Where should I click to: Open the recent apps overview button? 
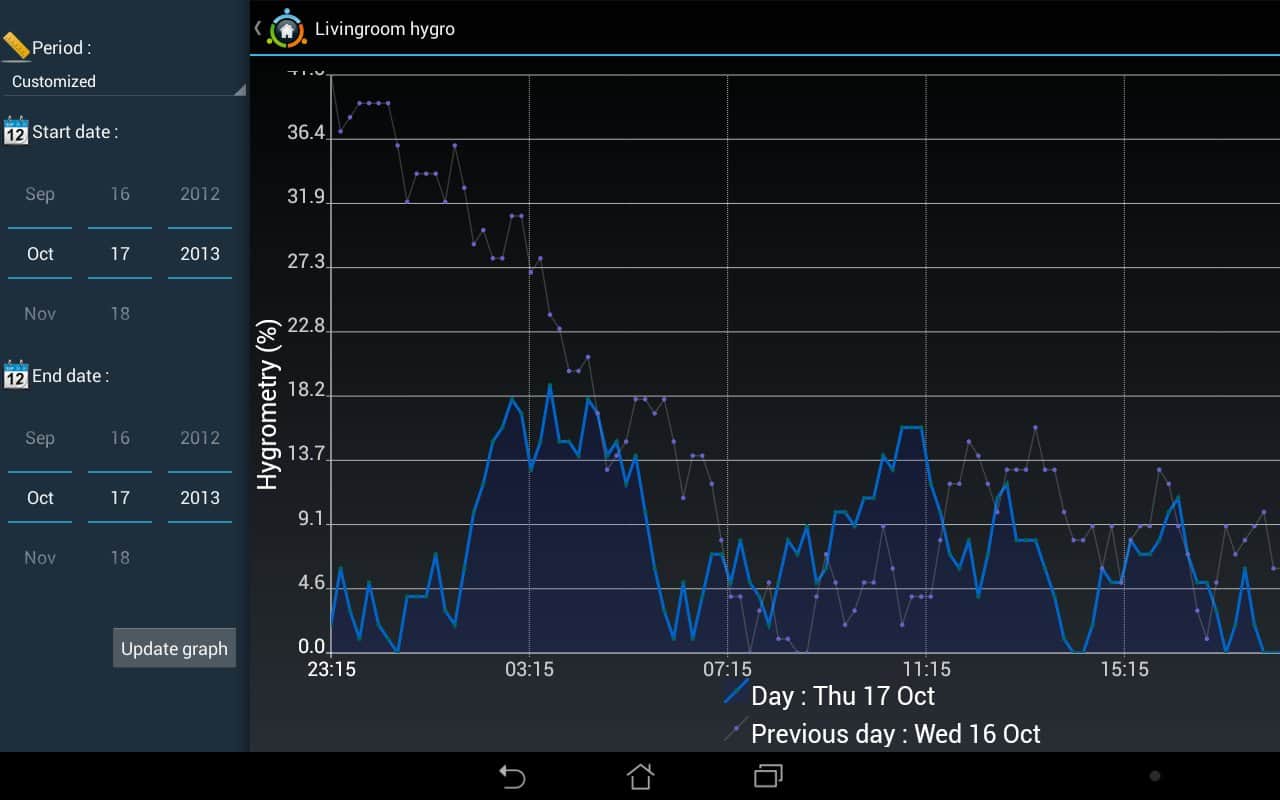point(768,776)
